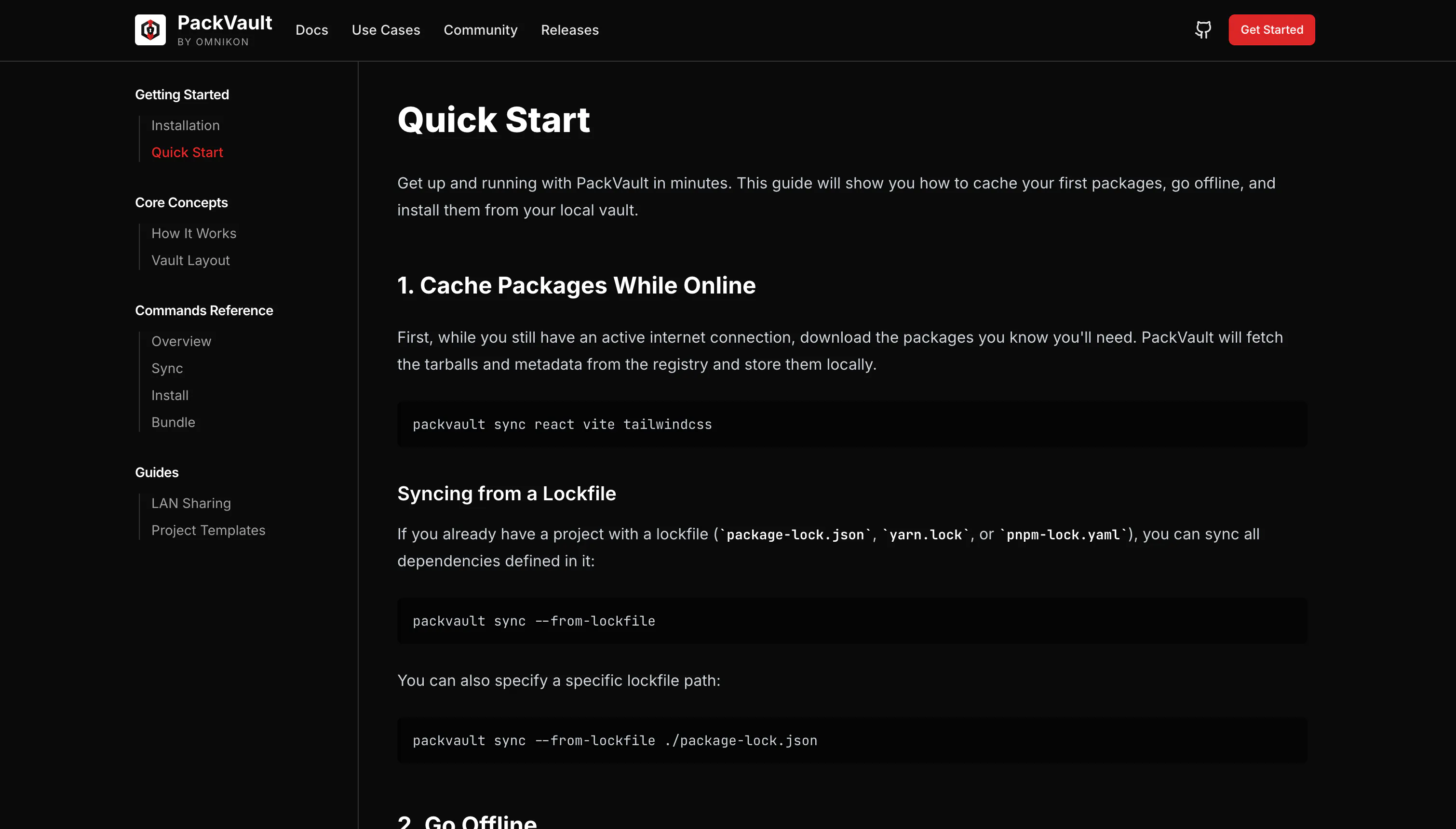1456x829 pixels.
Task: Click the Syncing from a Lockfile heading
Action: coord(506,493)
